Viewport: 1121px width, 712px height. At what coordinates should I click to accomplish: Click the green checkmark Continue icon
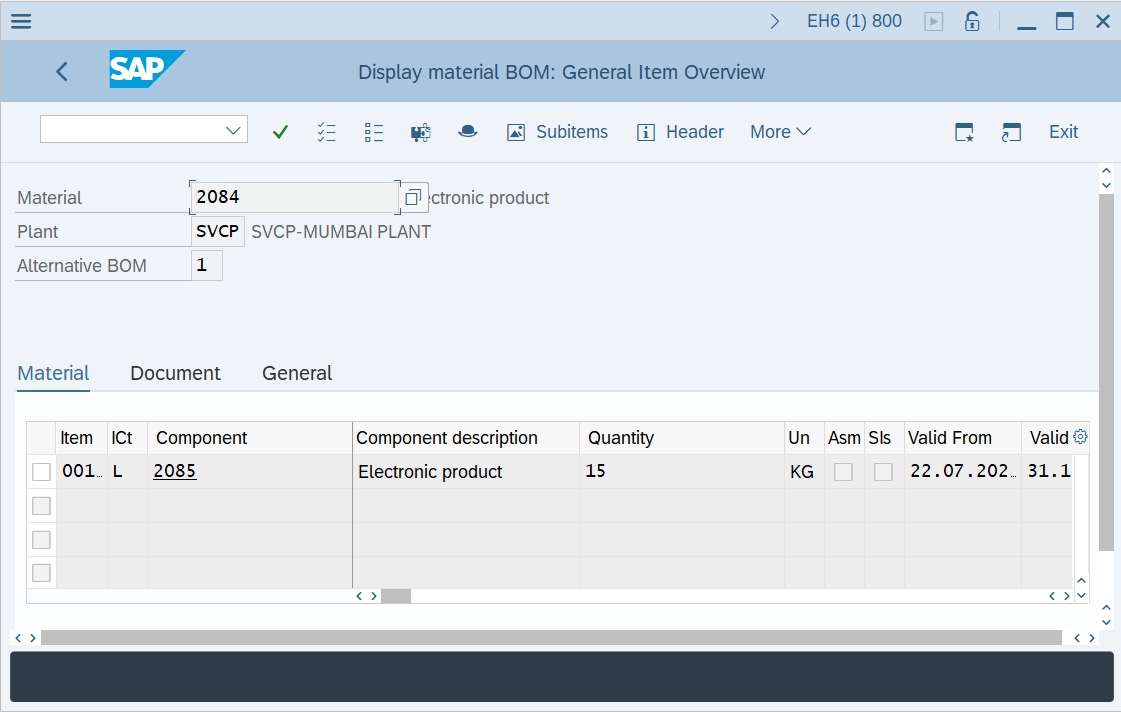click(x=280, y=132)
